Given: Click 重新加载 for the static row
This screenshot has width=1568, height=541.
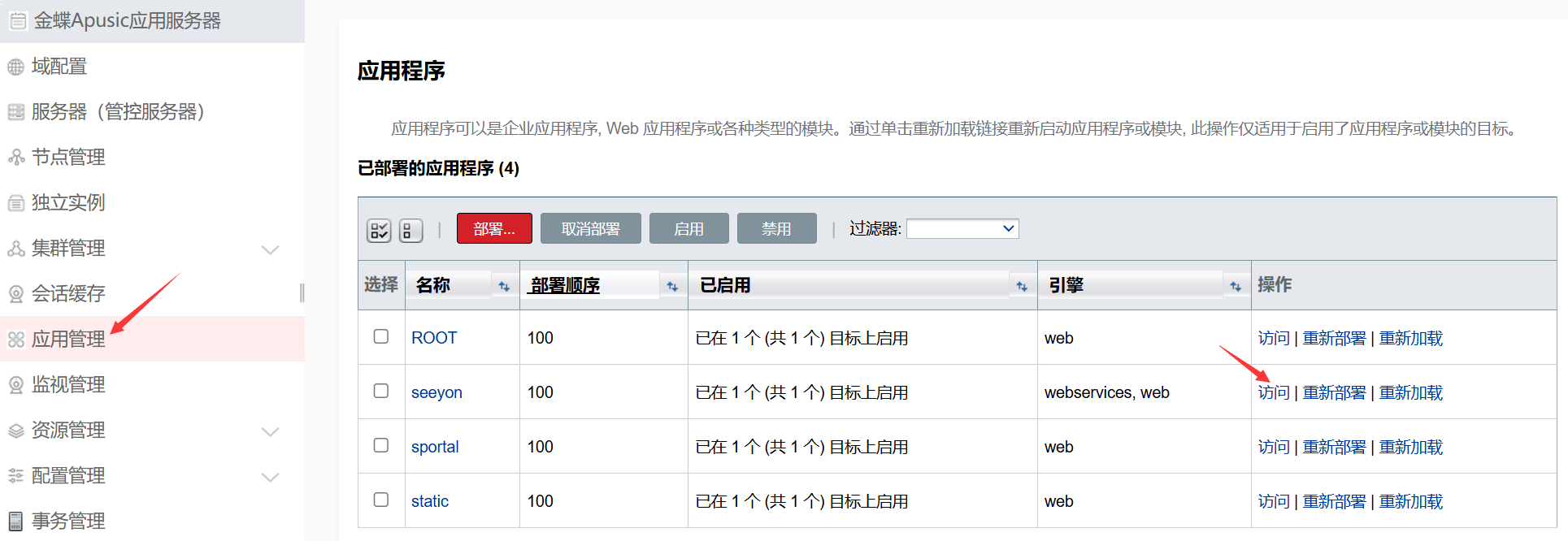Looking at the screenshot, I should pos(1411,501).
